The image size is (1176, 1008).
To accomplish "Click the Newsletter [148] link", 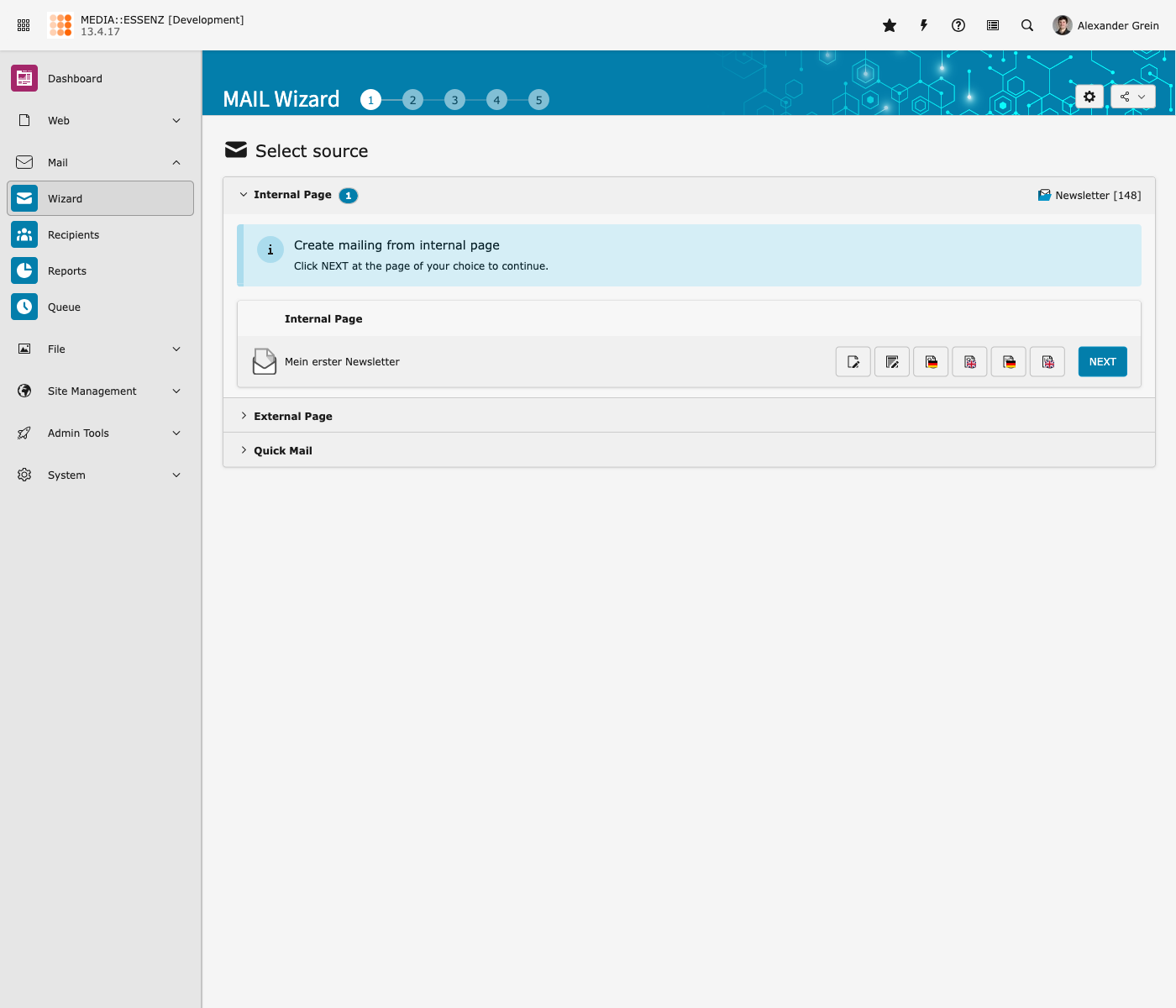I will click(x=1089, y=196).
